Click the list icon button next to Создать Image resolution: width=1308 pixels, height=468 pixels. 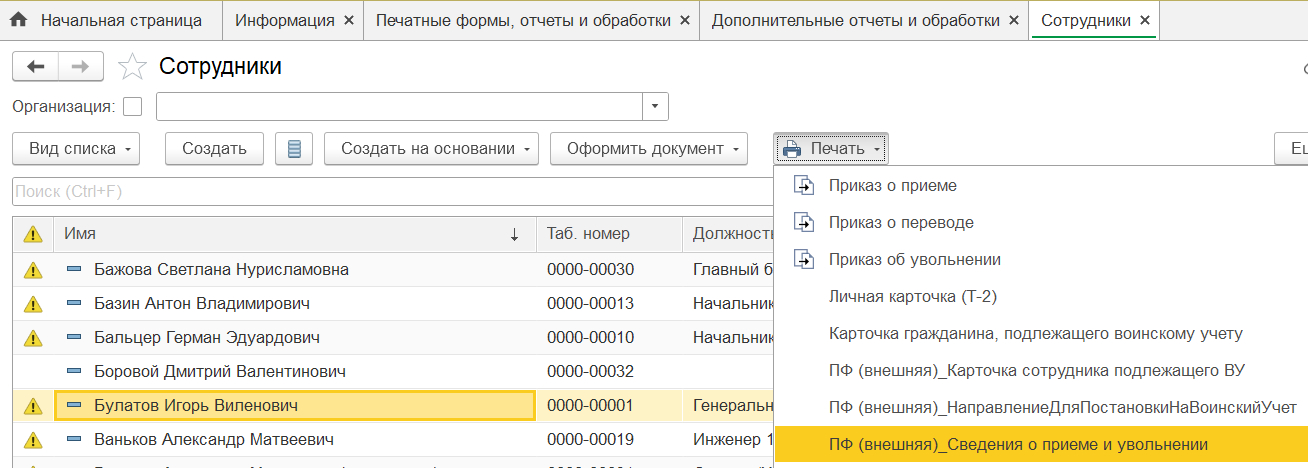pos(294,149)
